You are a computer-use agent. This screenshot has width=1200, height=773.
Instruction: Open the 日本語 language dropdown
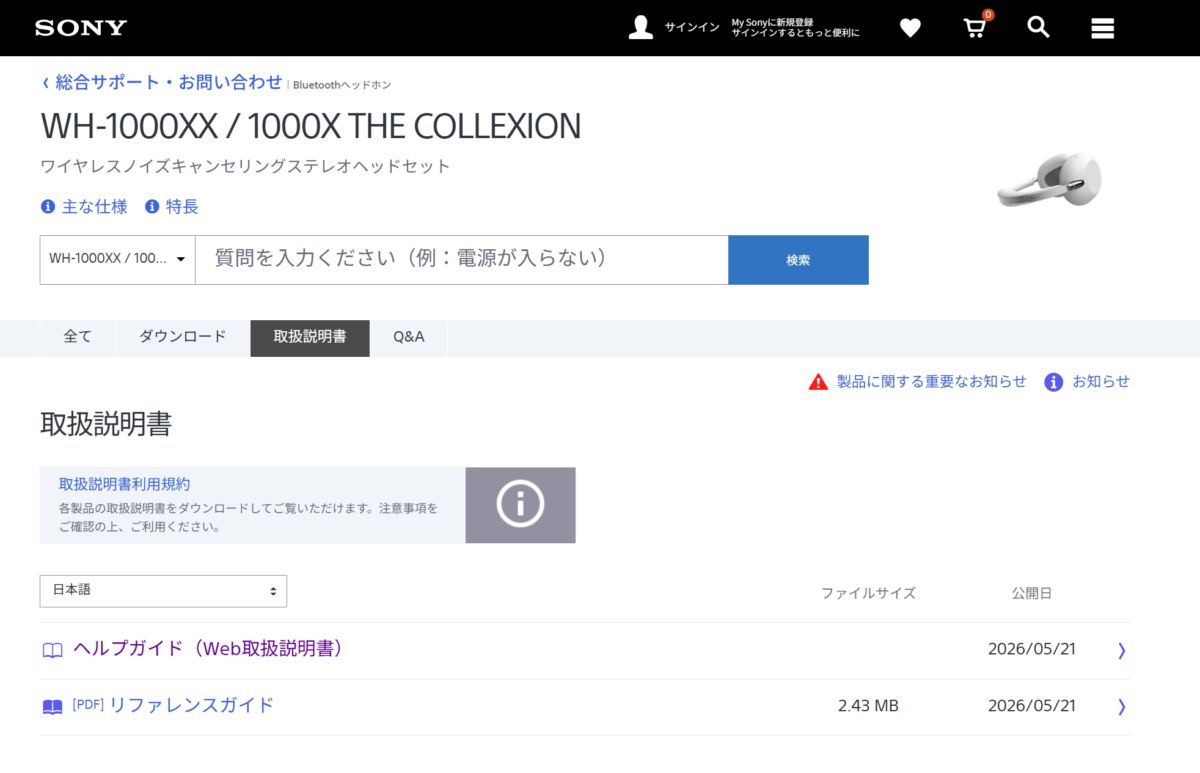click(x=163, y=591)
